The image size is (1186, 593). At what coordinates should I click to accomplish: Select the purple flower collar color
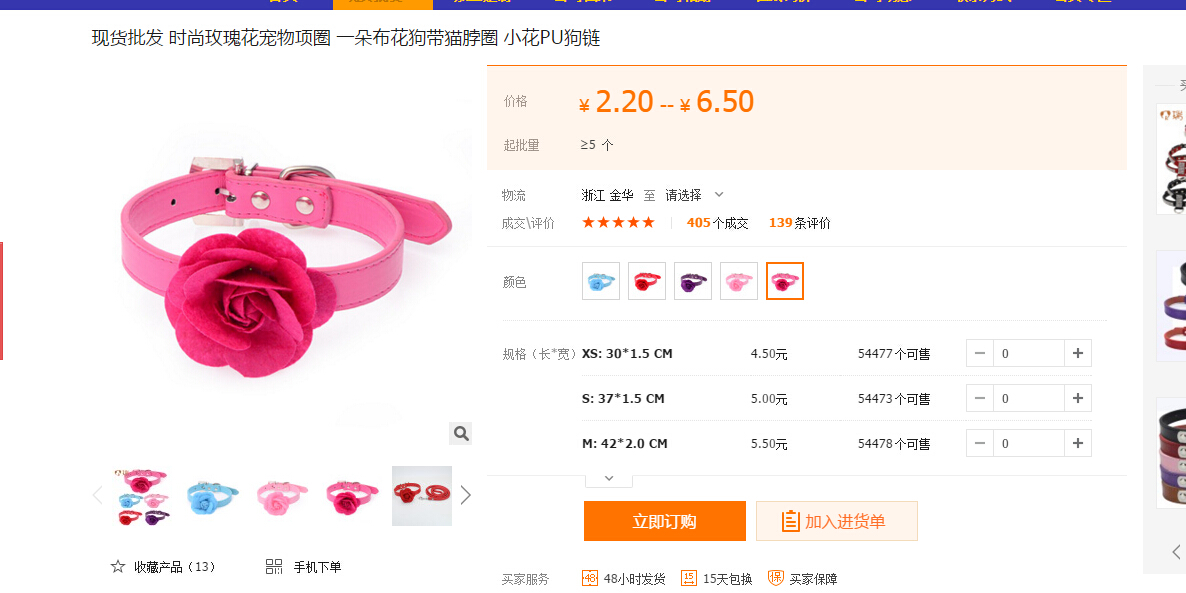(x=693, y=281)
